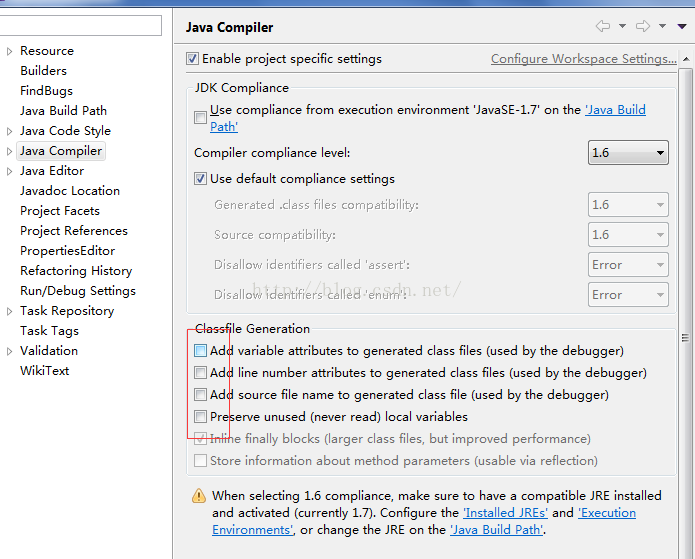Expand the Java Code Style node

click(9, 131)
